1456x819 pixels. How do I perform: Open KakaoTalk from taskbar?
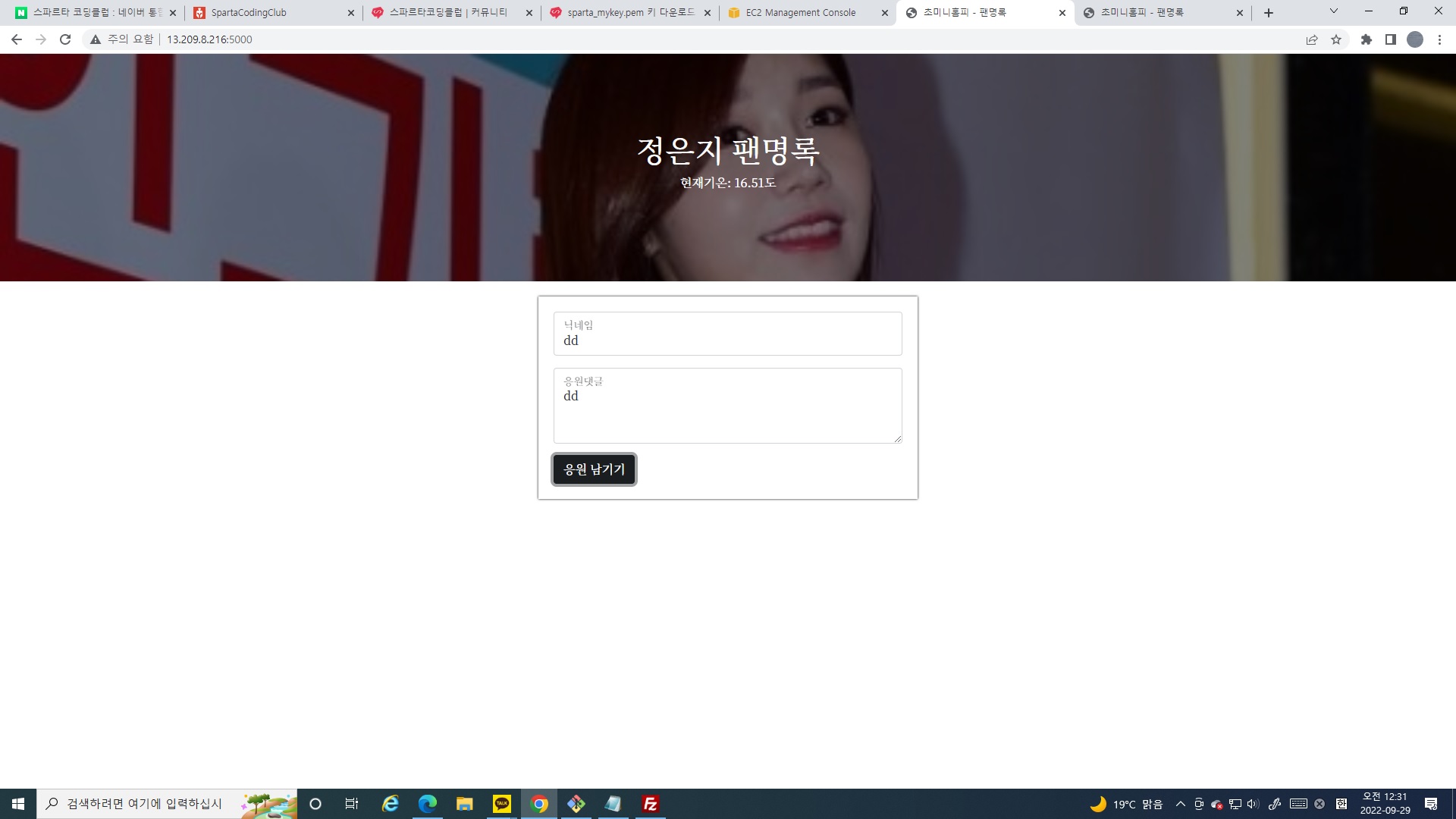[x=502, y=804]
